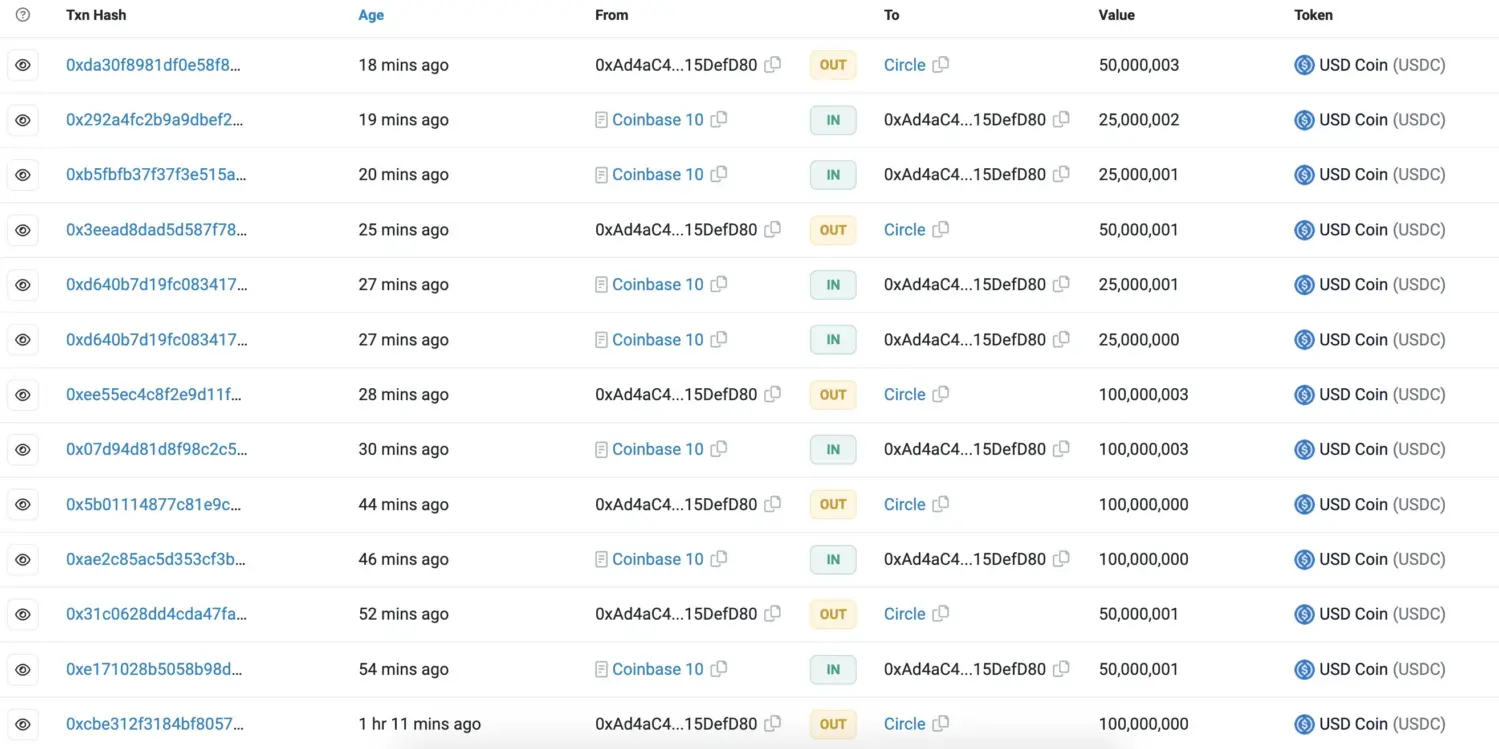Click the IN badge on the 19 mins ago row
Screen dimensions: 1499x749
(832, 119)
